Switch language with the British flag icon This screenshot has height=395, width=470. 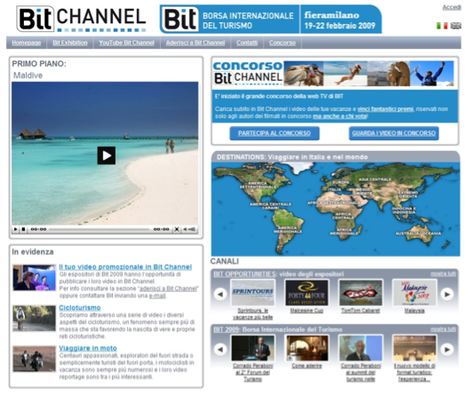click(456, 26)
